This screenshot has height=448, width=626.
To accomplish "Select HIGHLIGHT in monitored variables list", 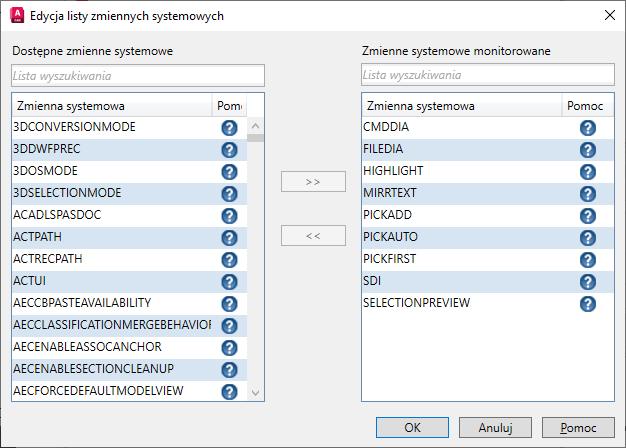I will click(393, 171).
